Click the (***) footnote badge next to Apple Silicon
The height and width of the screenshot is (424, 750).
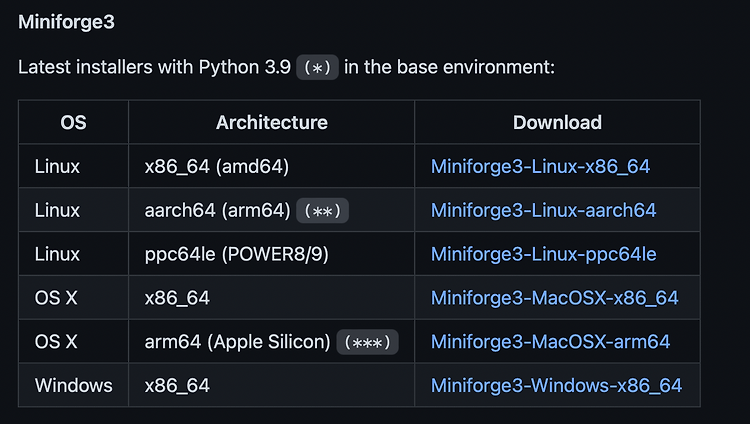367,342
